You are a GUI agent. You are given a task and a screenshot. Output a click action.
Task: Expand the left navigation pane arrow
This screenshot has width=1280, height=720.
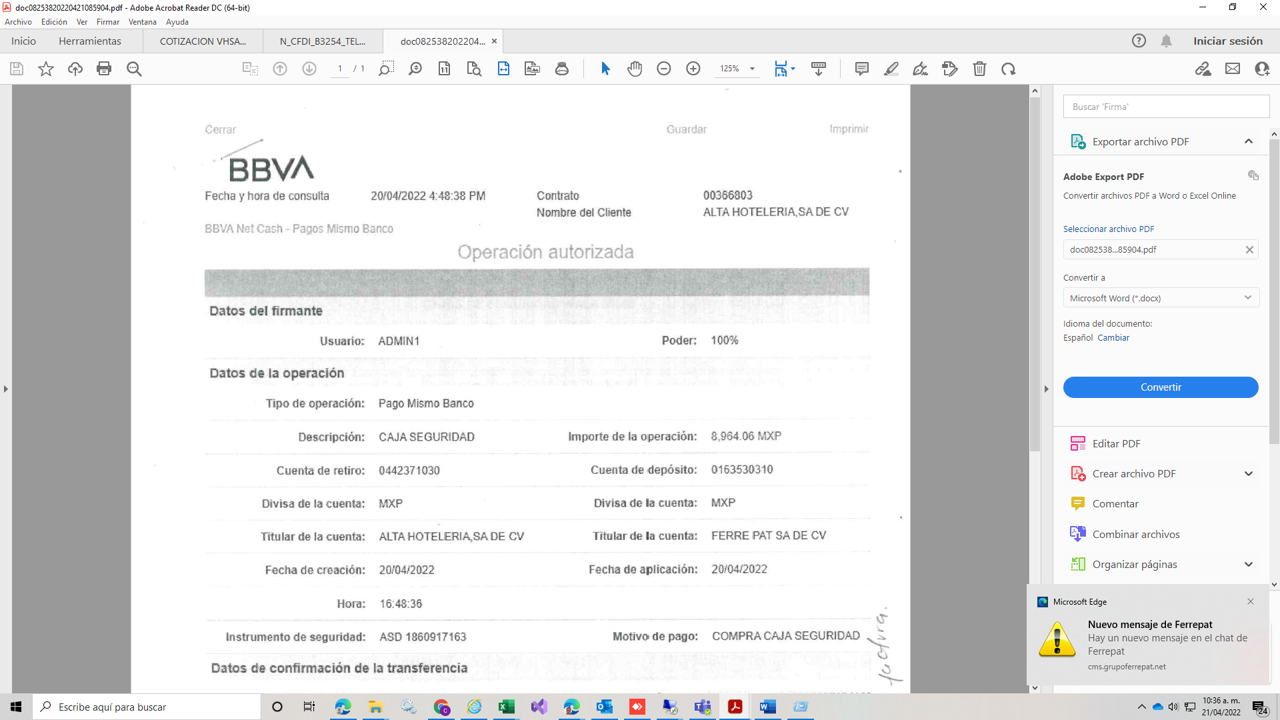pos(5,389)
